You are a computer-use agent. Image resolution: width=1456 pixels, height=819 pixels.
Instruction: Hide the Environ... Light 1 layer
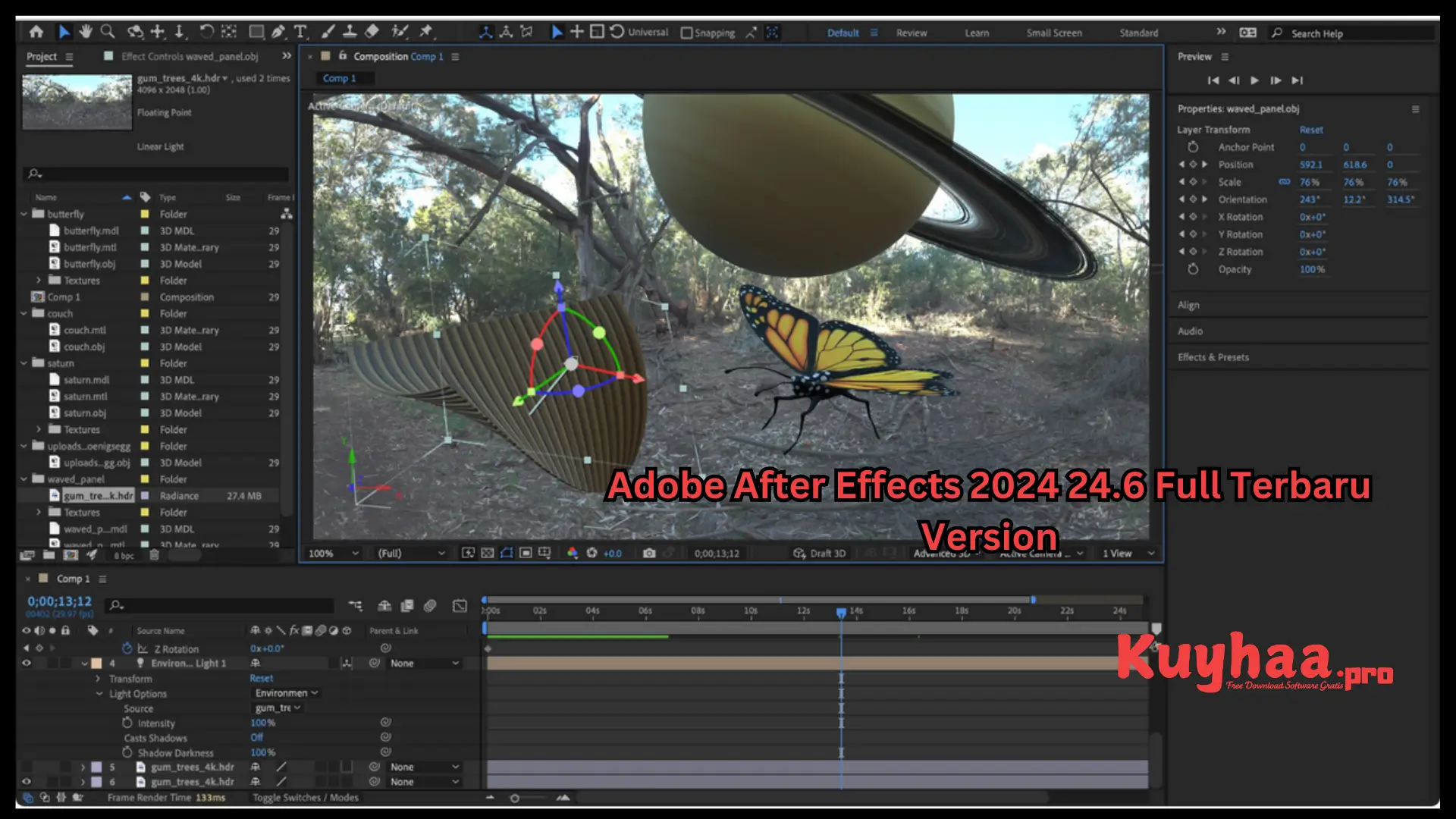click(26, 663)
